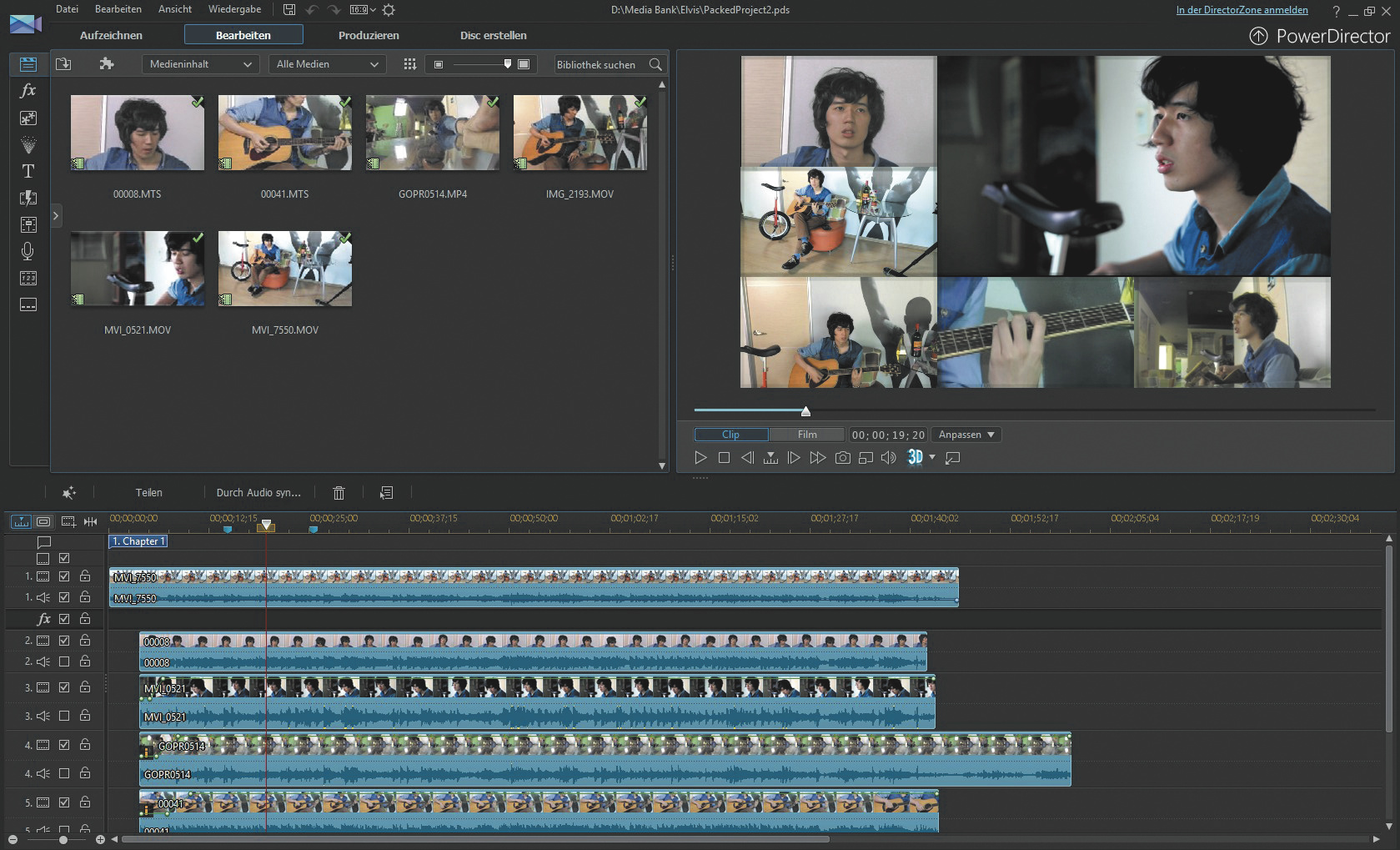Open the Wiedergabe menu
The height and width of the screenshot is (850, 1400).
[x=234, y=9]
